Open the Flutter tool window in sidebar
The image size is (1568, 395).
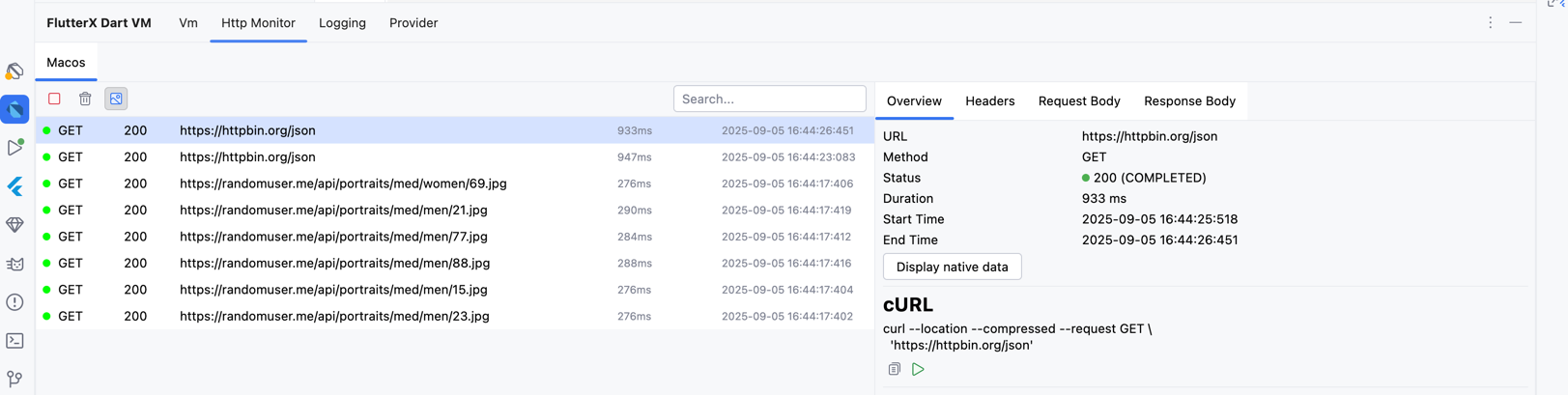point(14,186)
